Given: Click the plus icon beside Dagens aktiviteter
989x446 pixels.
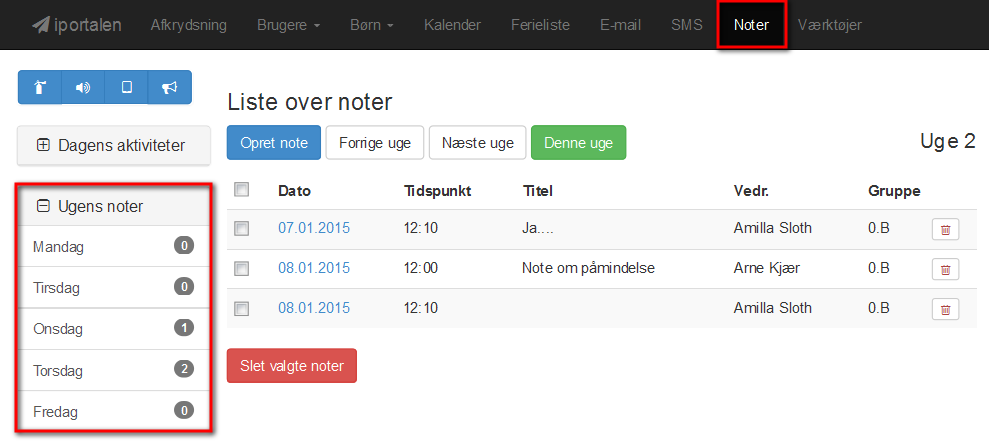Looking at the screenshot, I should coord(43,146).
